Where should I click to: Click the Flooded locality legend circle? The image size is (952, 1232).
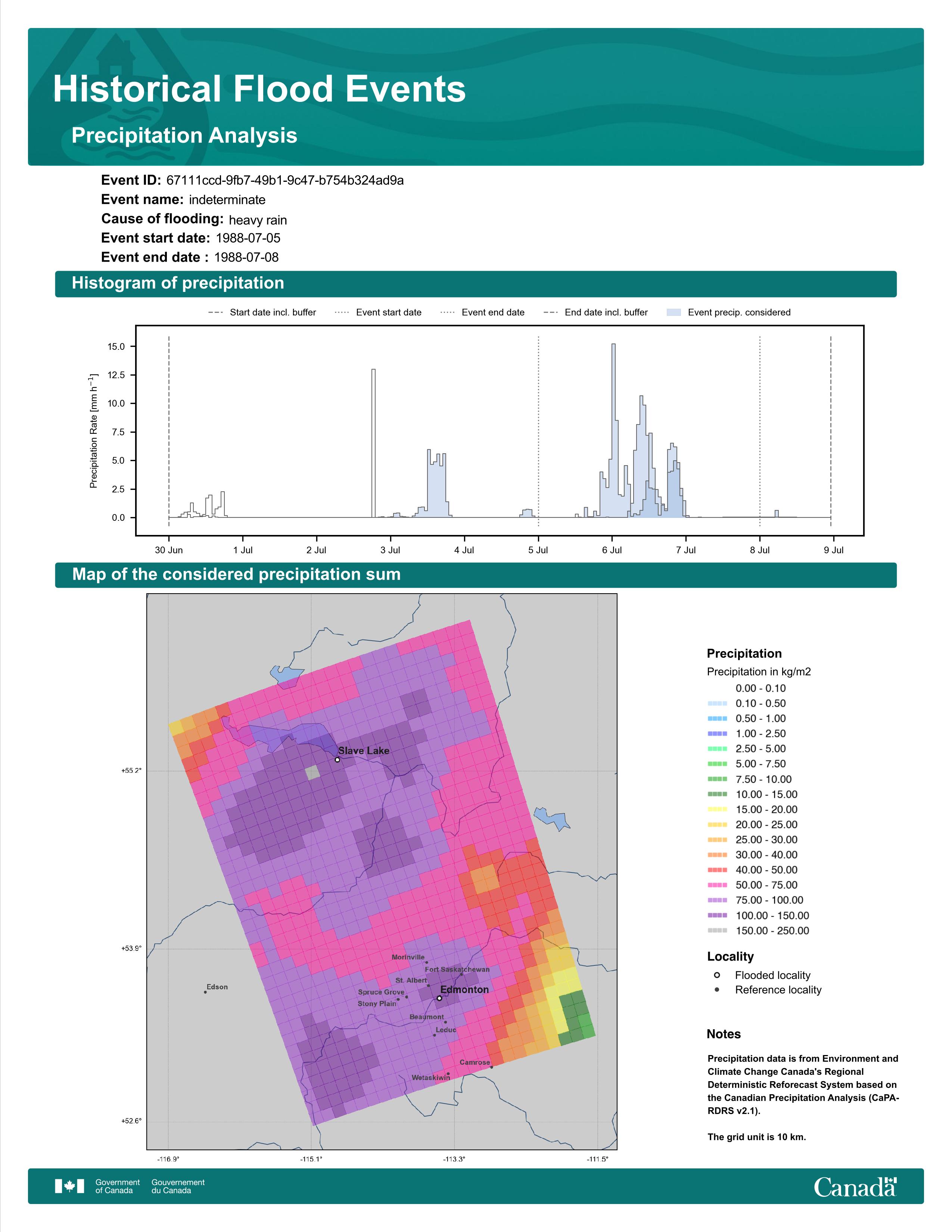click(x=717, y=975)
